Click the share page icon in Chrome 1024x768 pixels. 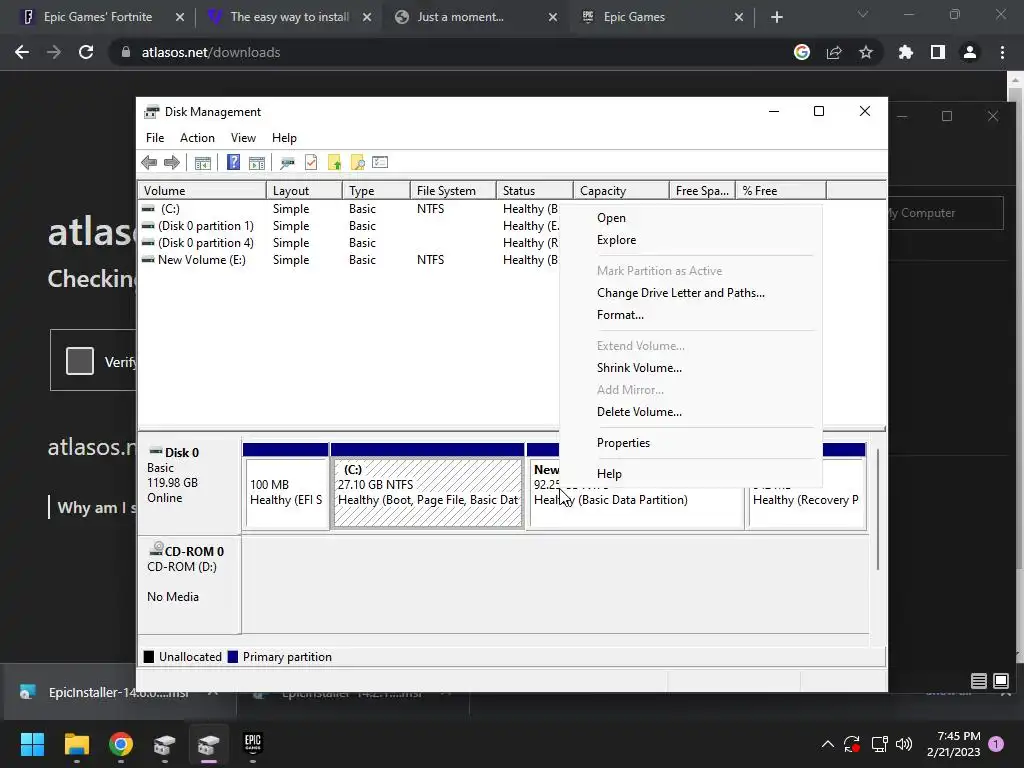[834, 52]
